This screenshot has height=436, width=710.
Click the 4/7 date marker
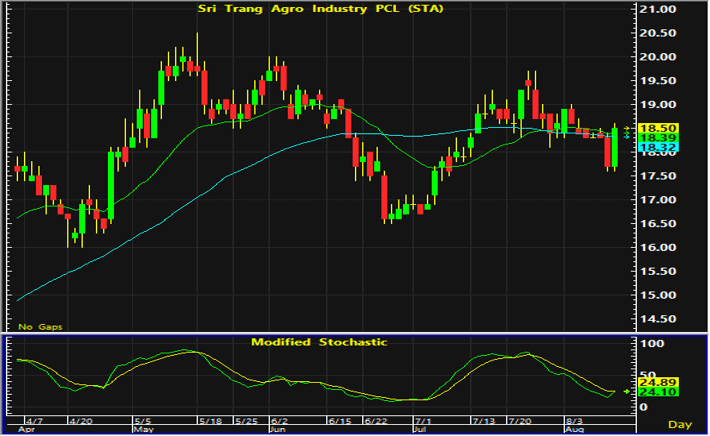click(x=34, y=421)
